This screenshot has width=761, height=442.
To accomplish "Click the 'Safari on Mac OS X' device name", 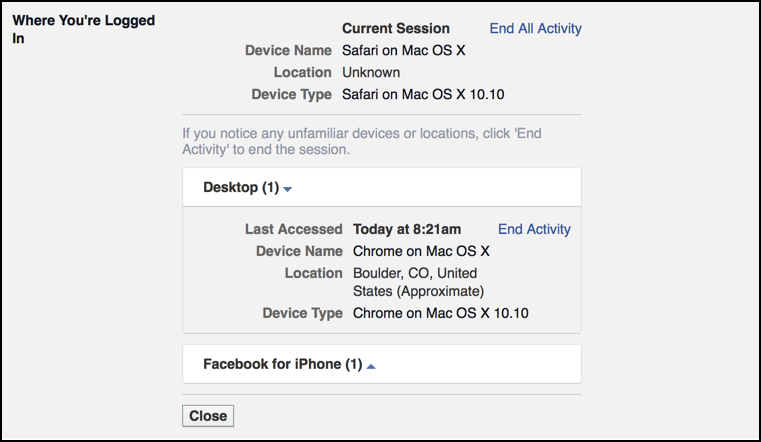I will click(x=405, y=50).
